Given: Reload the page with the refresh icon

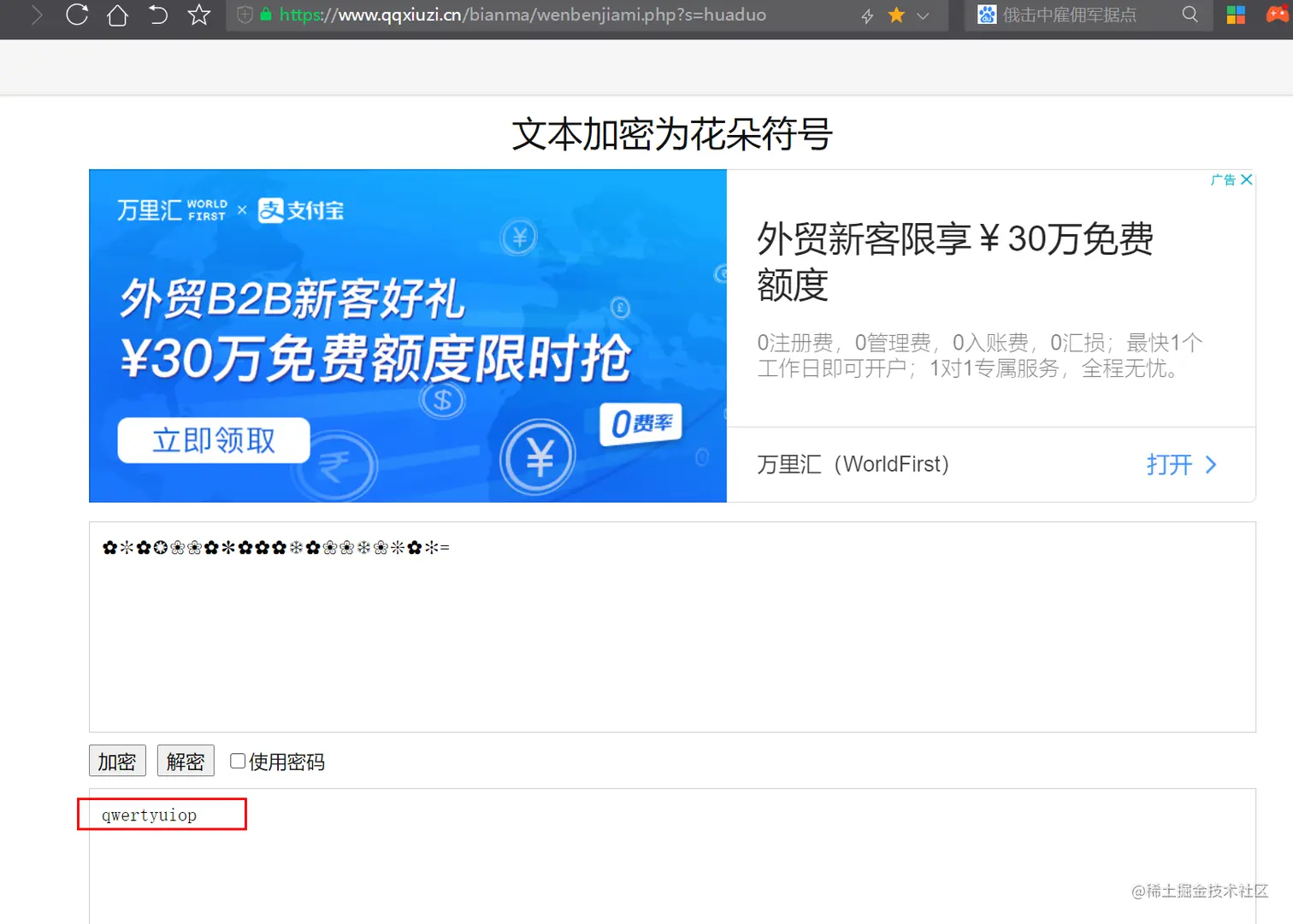Looking at the screenshot, I should click(x=77, y=15).
